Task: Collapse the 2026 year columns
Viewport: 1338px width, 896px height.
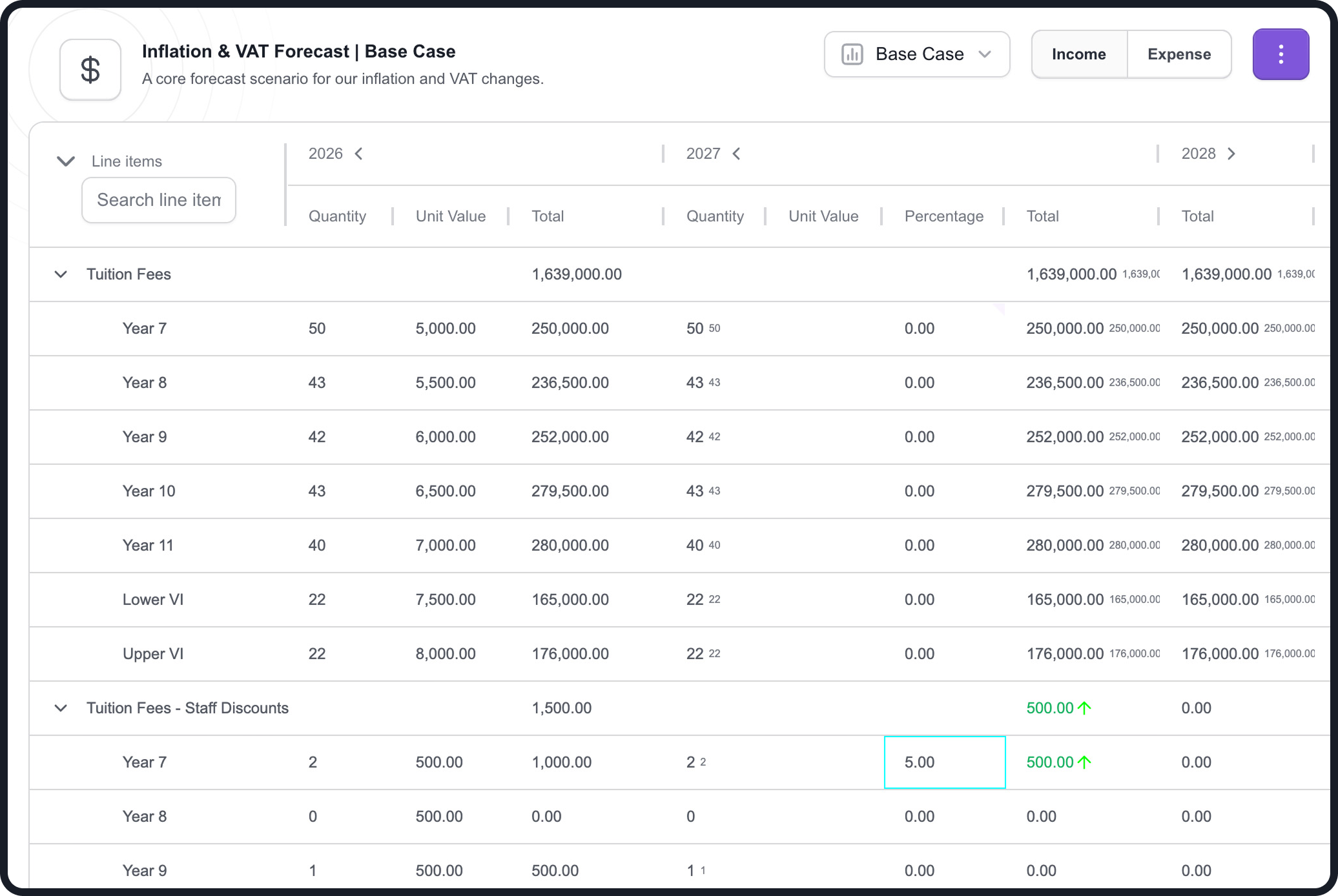Action: (x=359, y=154)
